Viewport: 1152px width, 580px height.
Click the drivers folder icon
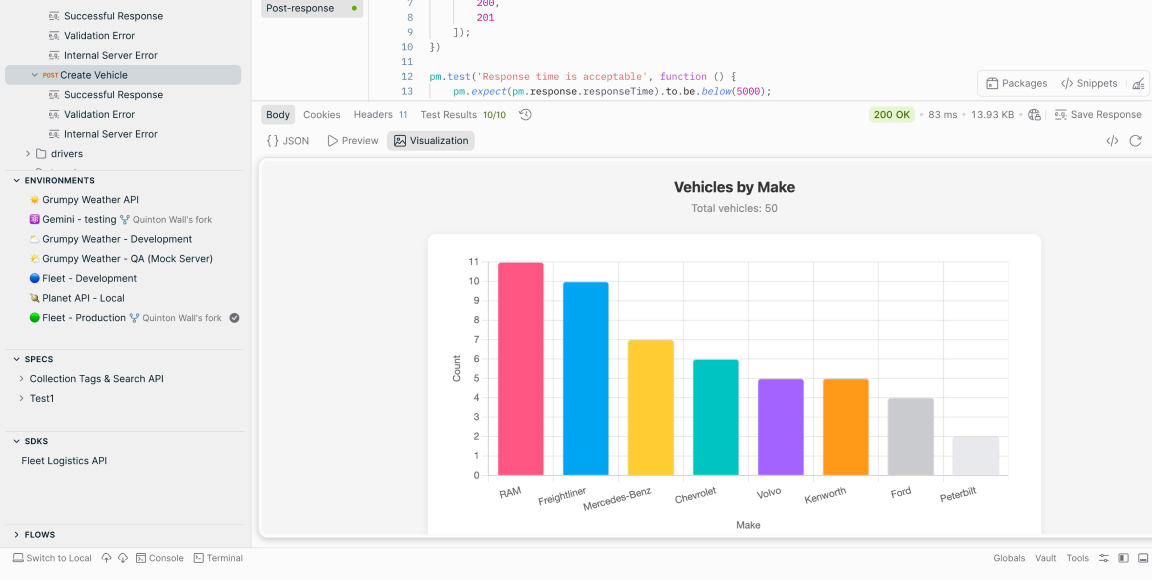coord(41,154)
